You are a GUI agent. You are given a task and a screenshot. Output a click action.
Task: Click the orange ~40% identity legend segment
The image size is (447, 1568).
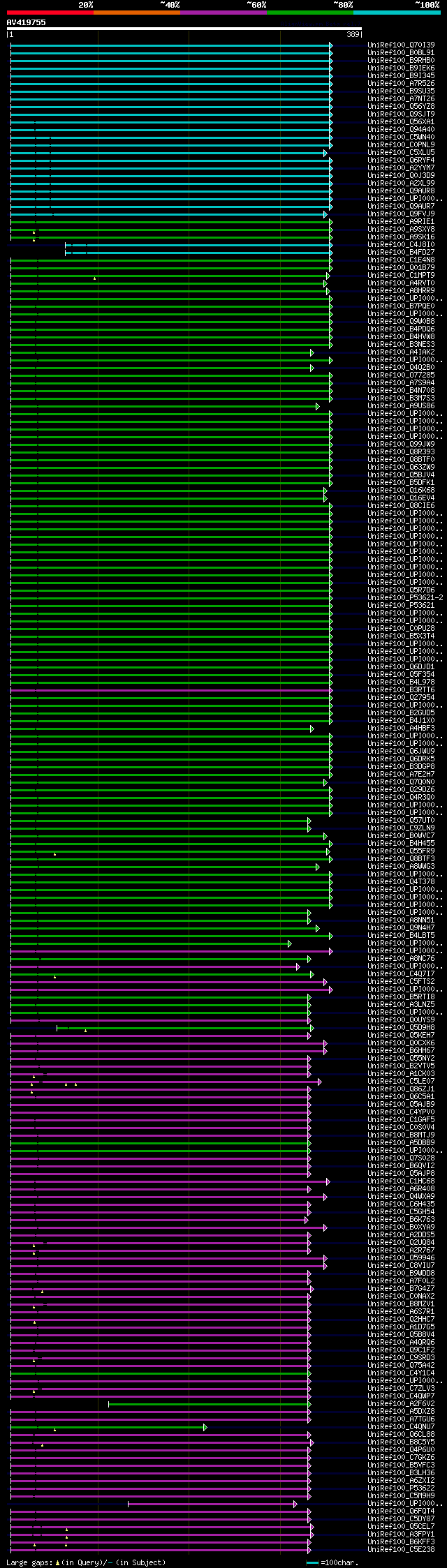137,13
